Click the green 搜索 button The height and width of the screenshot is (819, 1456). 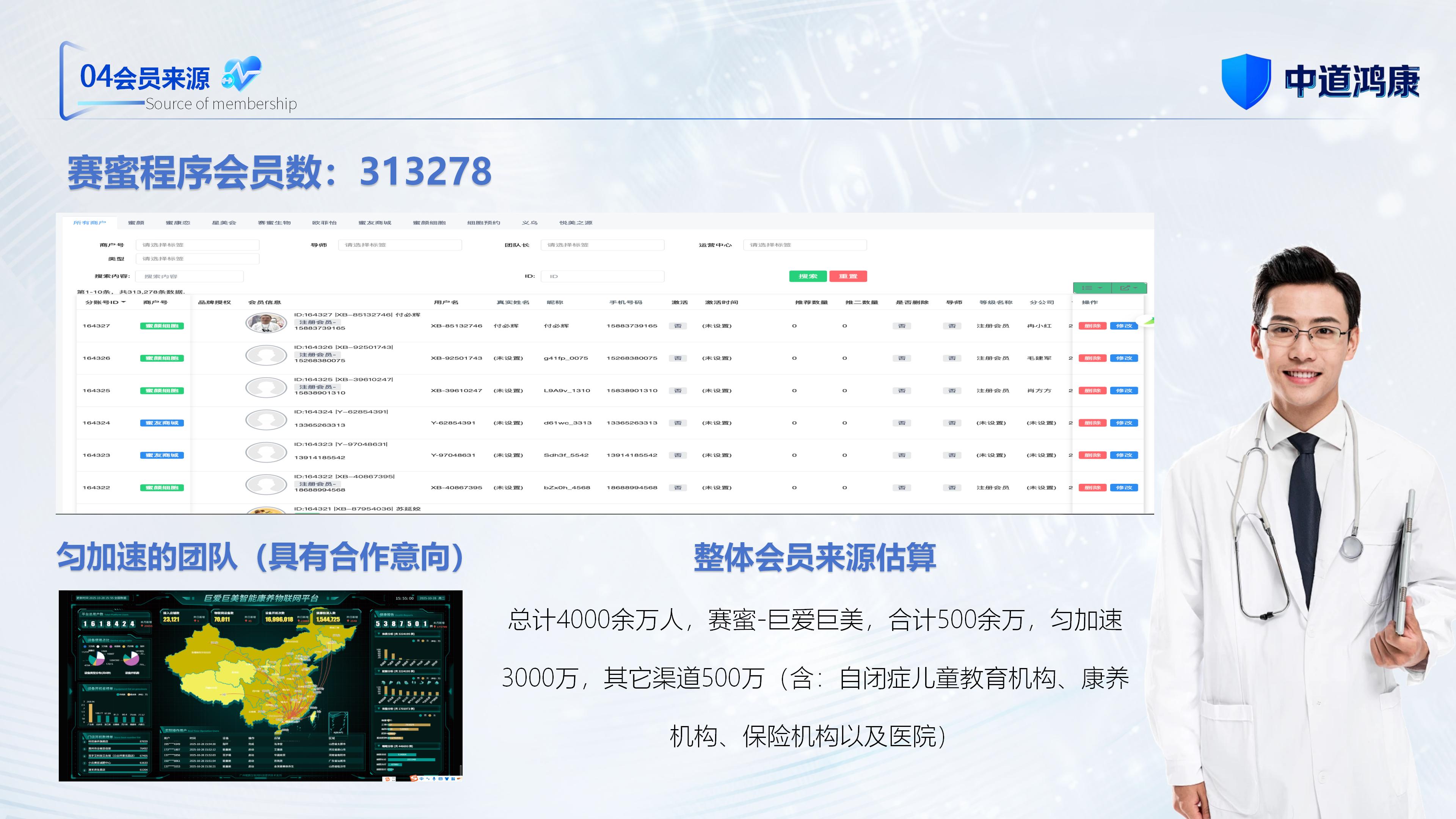[808, 276]
